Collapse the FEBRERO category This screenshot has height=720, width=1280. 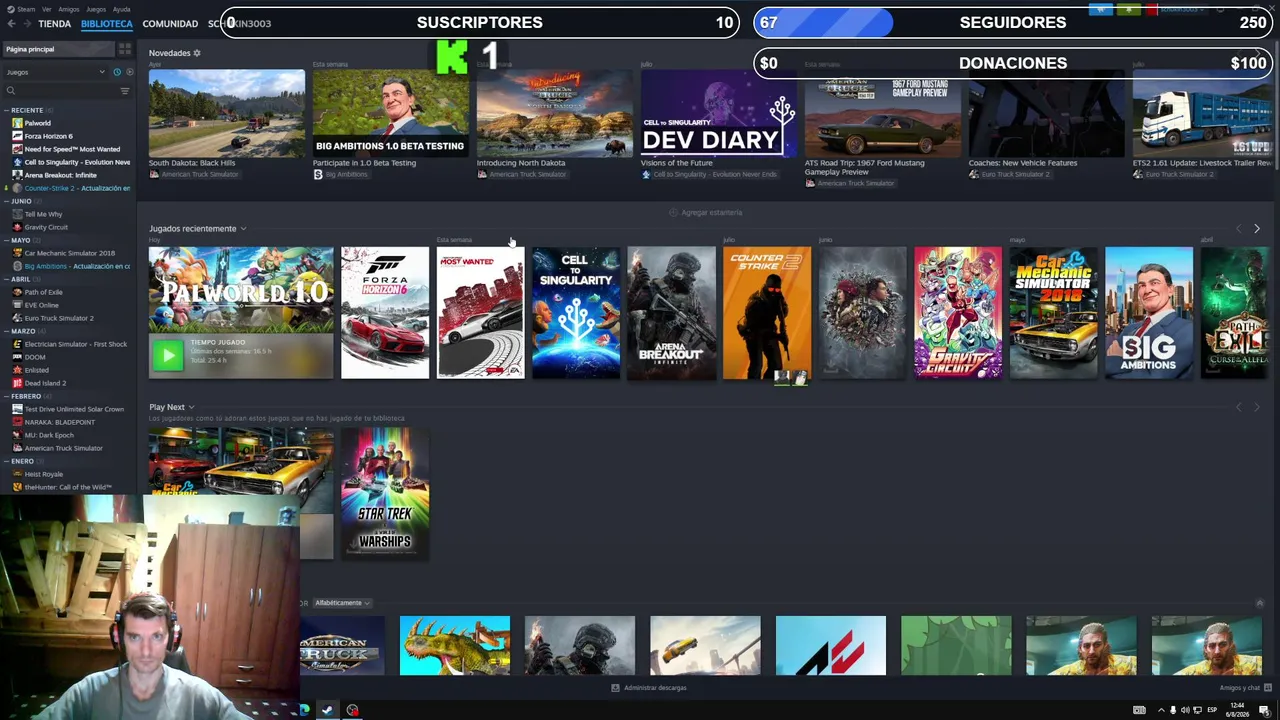coord(7,396)
